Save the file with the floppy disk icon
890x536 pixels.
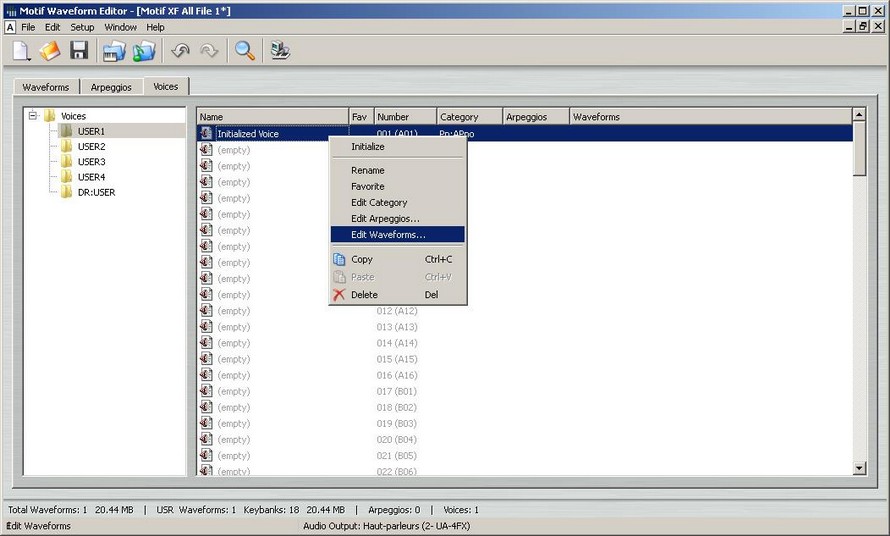click(79, 51)
